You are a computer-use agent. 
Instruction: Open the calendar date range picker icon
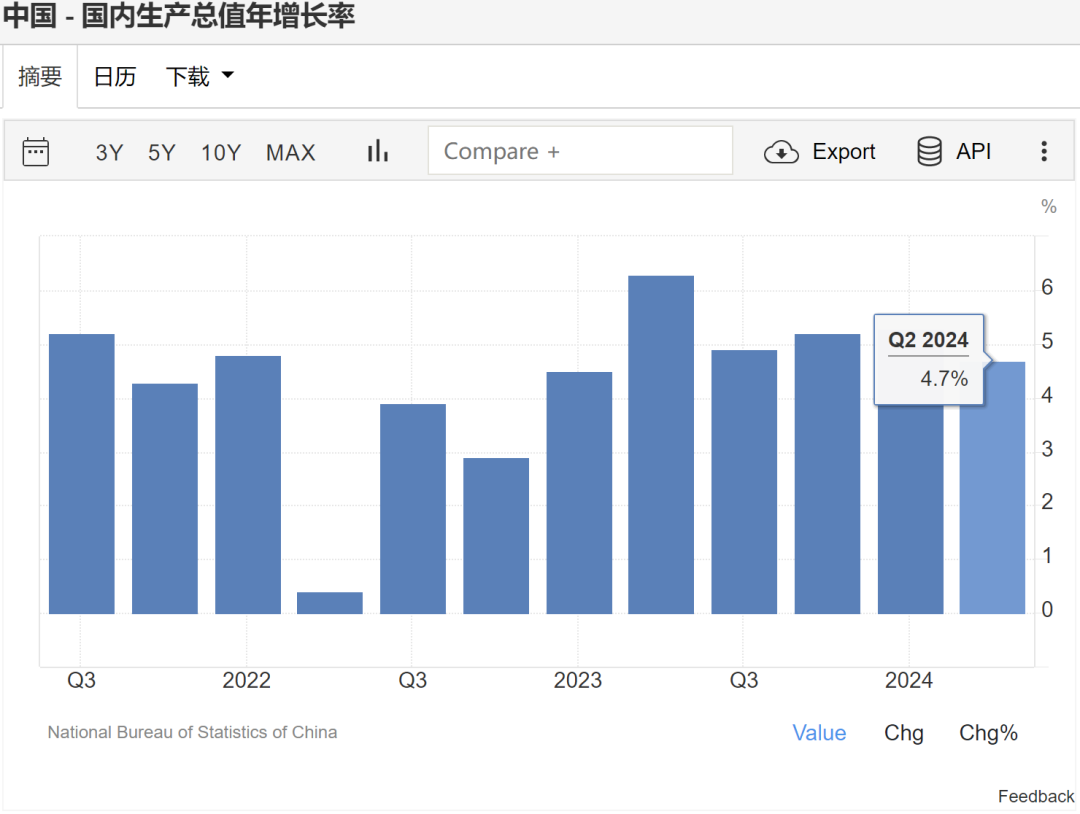tap(35, 152)
